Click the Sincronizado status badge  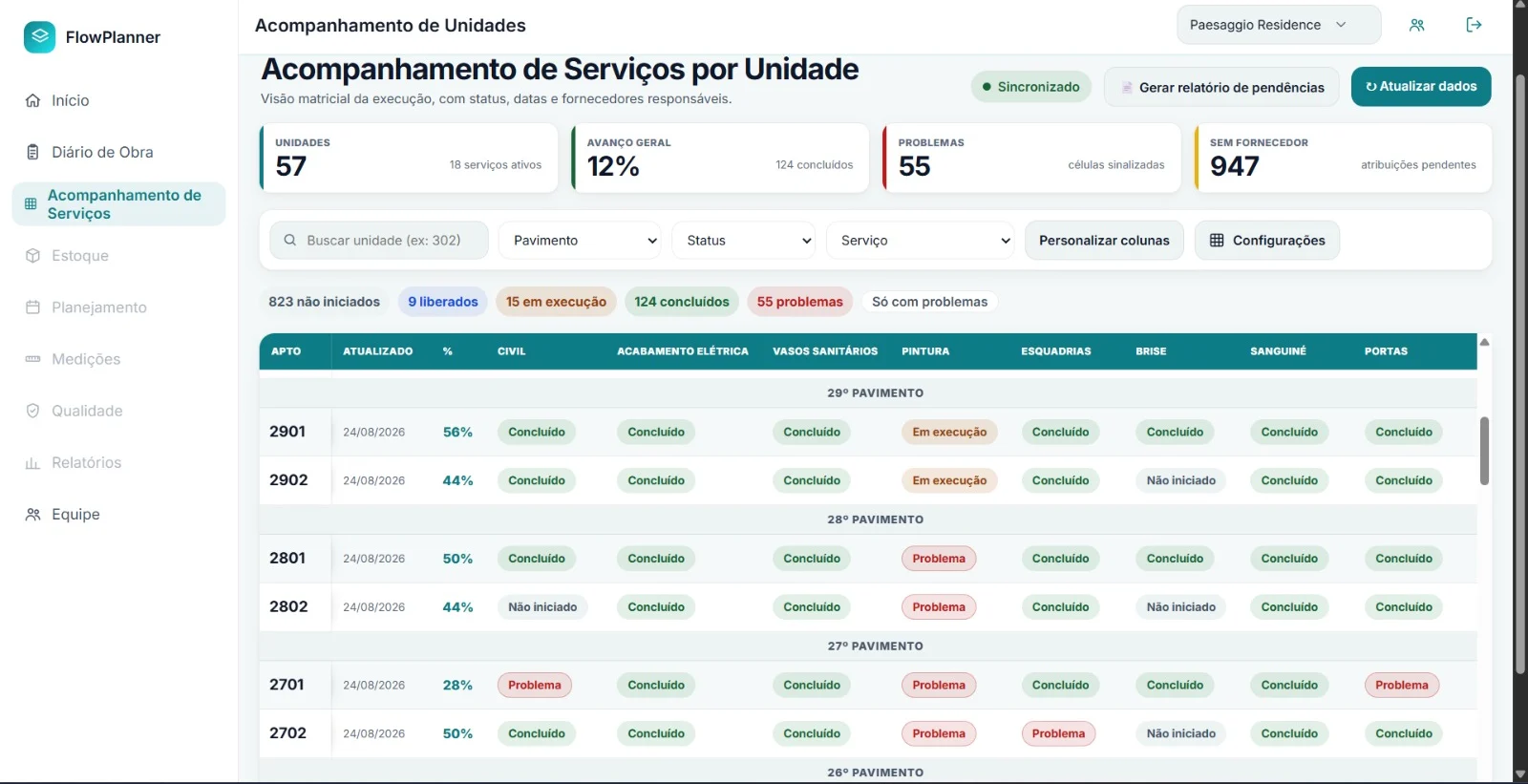coord(1031,87)
